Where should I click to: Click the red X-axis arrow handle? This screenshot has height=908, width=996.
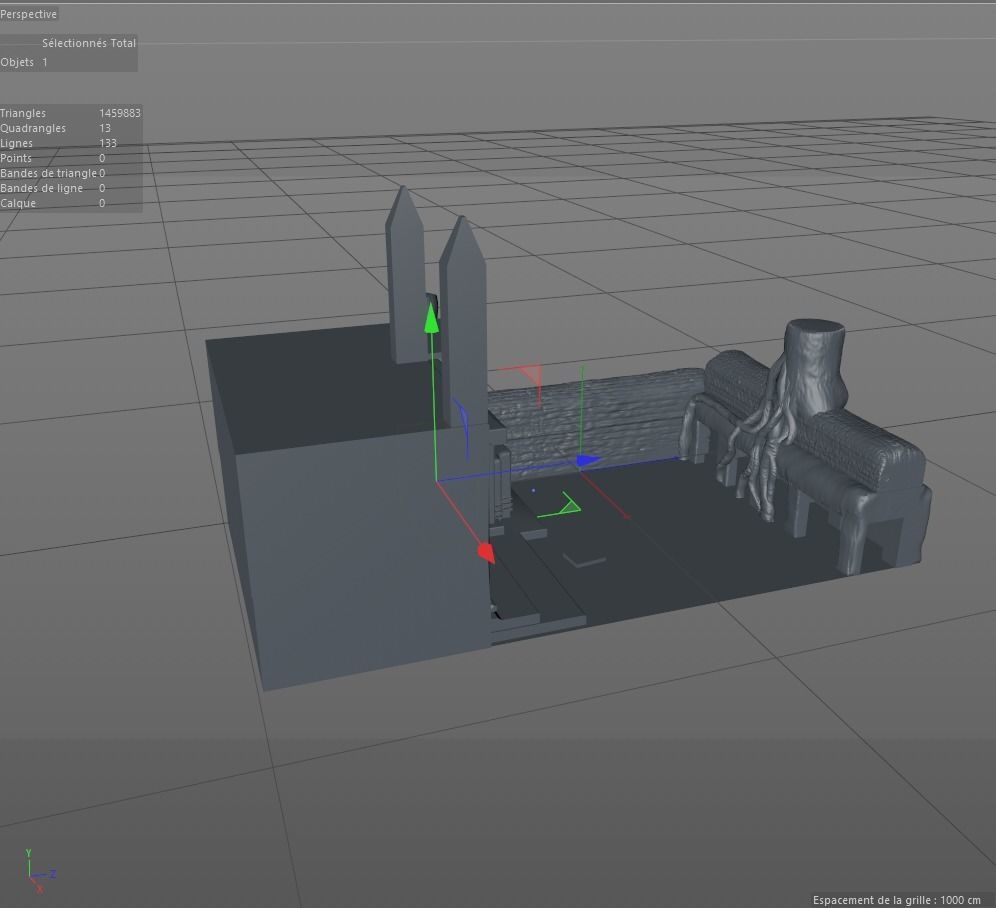(486, 552)
